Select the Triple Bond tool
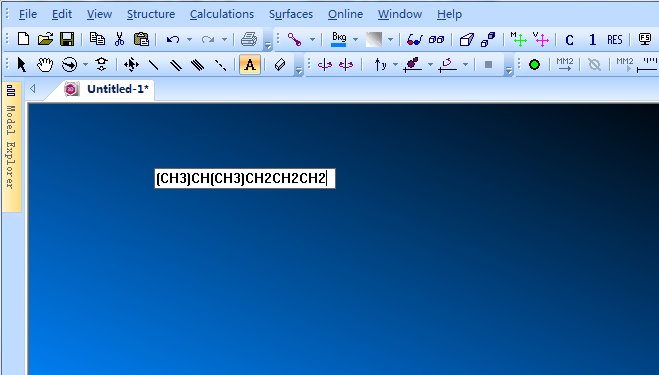This screenshot has height=375, width=659. 198,65
